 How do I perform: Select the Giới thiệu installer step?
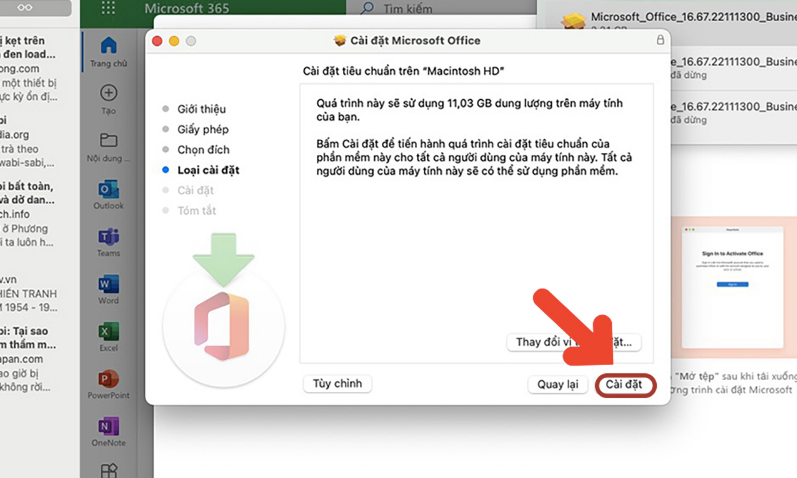(201, 109)
